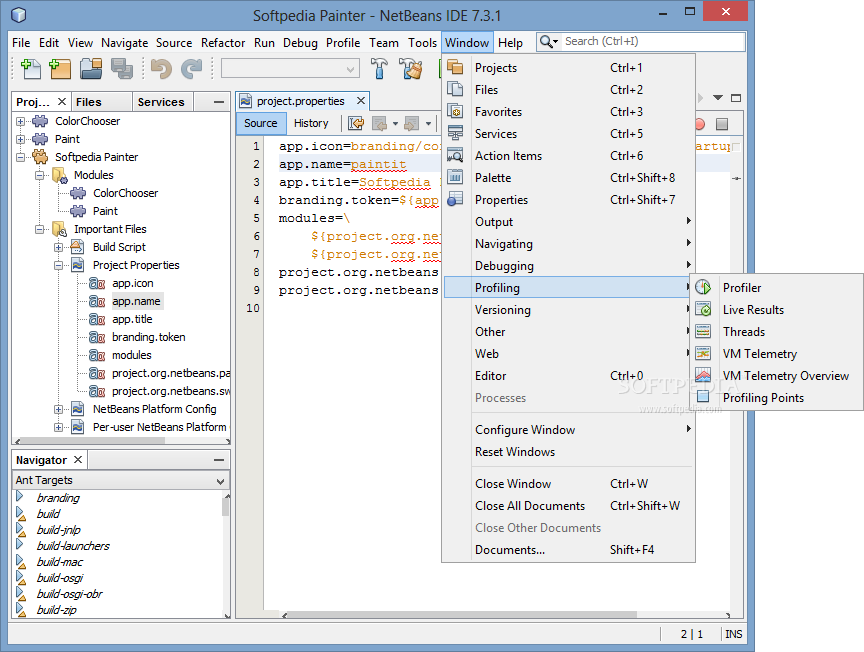The image size is (864, 652).
Task: Click the Search (Ctrl+I) field
Action: (654, 41)
